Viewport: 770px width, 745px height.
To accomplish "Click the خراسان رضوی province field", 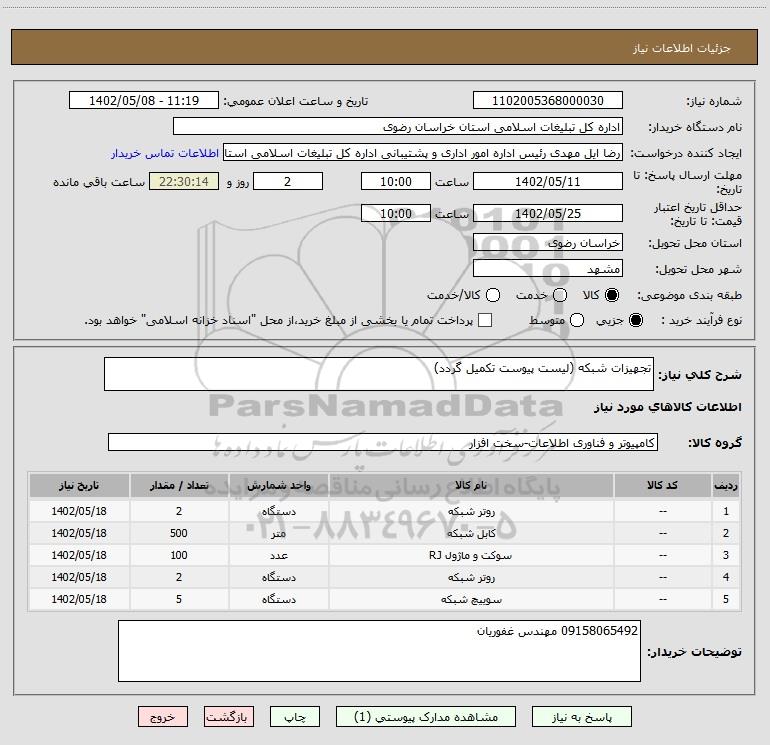I will pyautogui.click(x=548, y=243).
